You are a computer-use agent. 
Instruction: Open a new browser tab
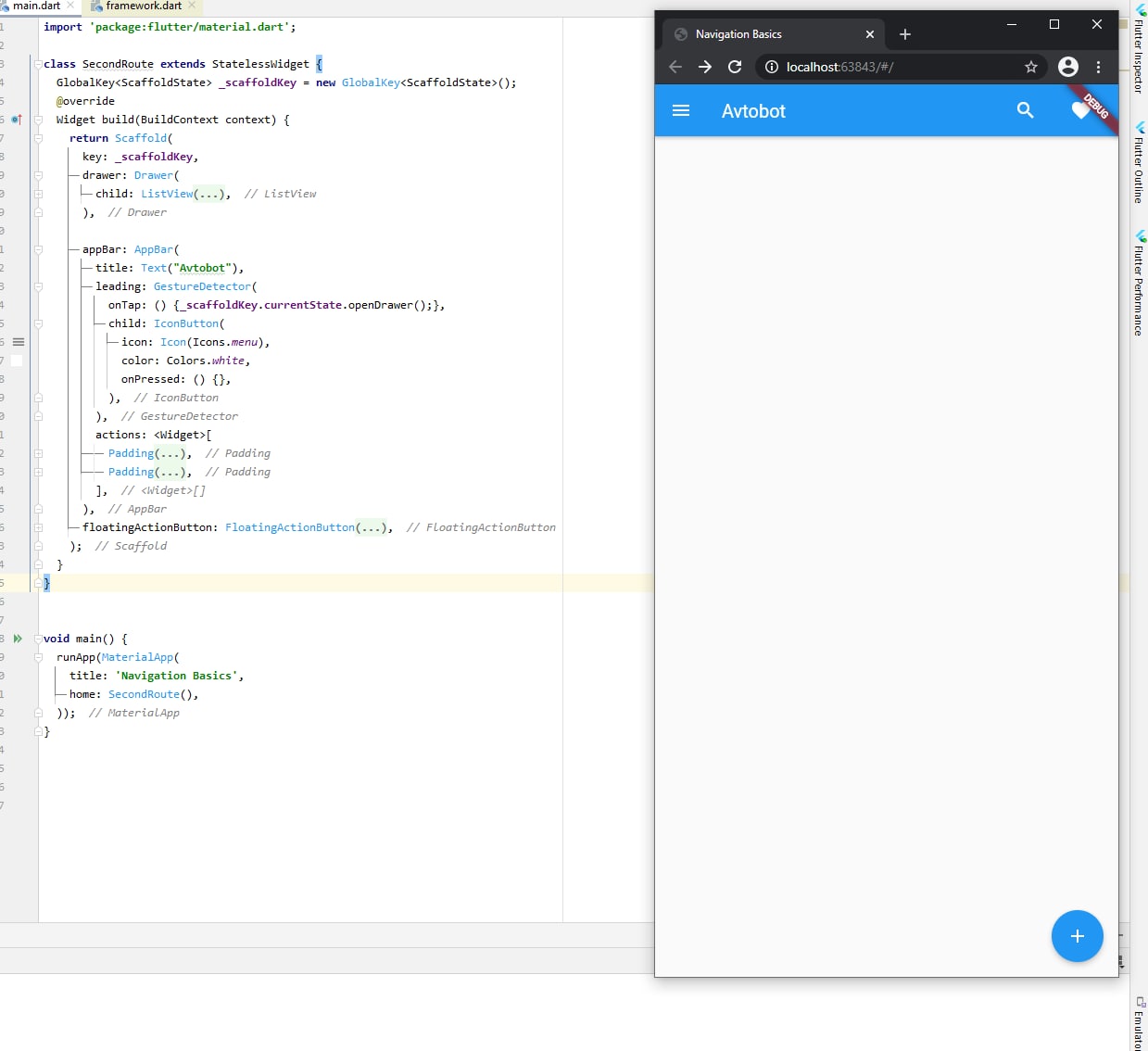tap(905, 34)
